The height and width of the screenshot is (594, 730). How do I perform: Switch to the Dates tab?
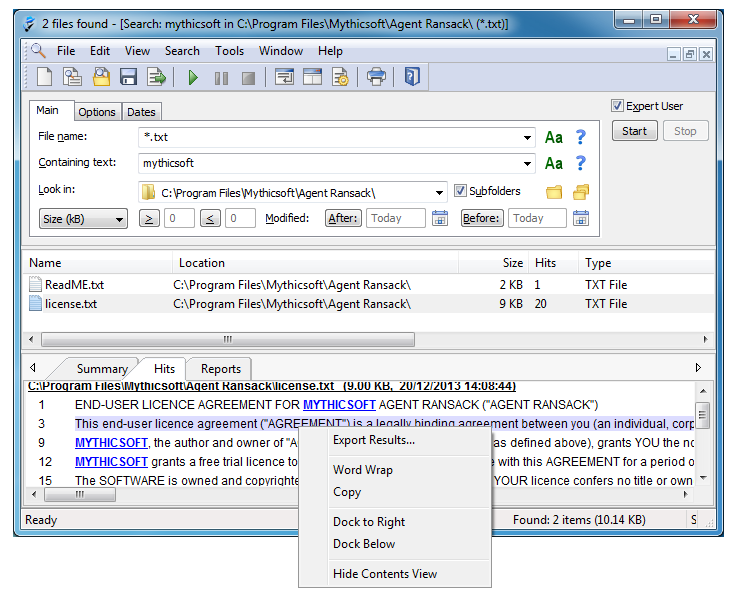pyautogui.click(x=141, y=112)
